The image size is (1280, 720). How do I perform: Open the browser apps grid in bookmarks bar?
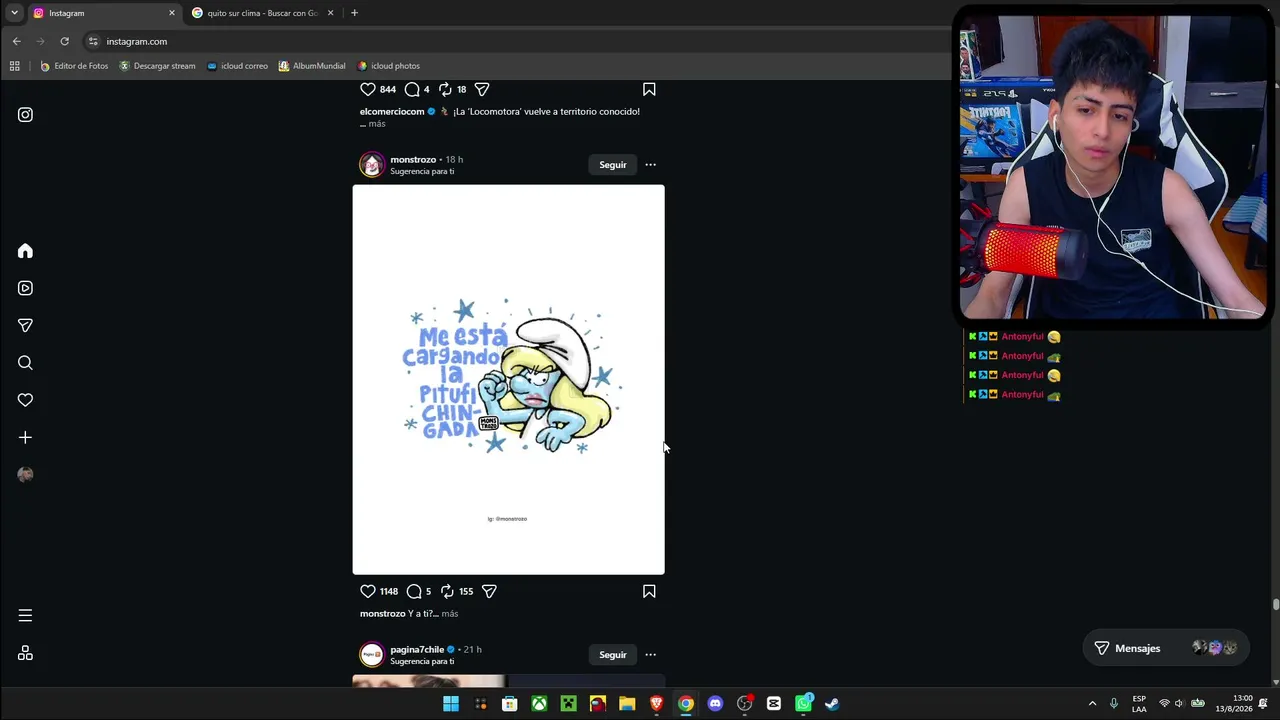[14, 66]
